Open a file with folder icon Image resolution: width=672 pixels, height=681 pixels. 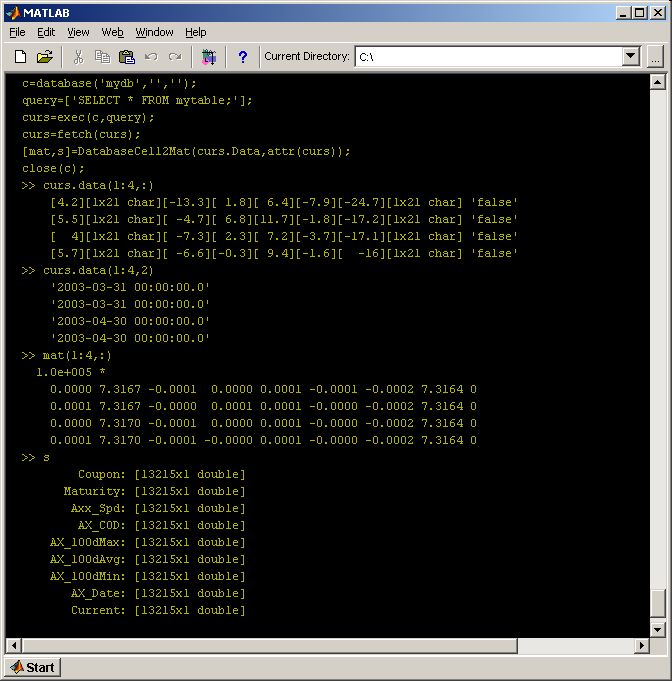click(44, 56)
